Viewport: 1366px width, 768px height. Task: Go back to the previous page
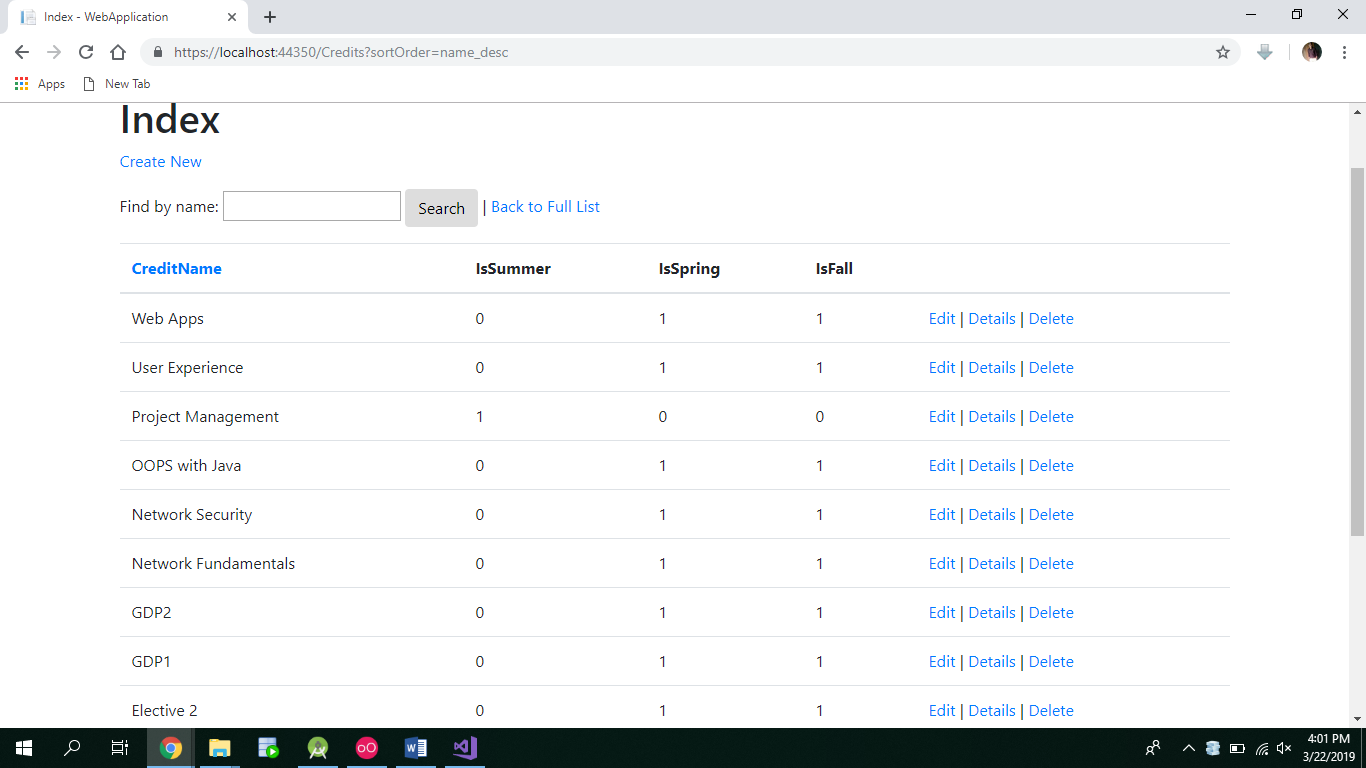22,52
